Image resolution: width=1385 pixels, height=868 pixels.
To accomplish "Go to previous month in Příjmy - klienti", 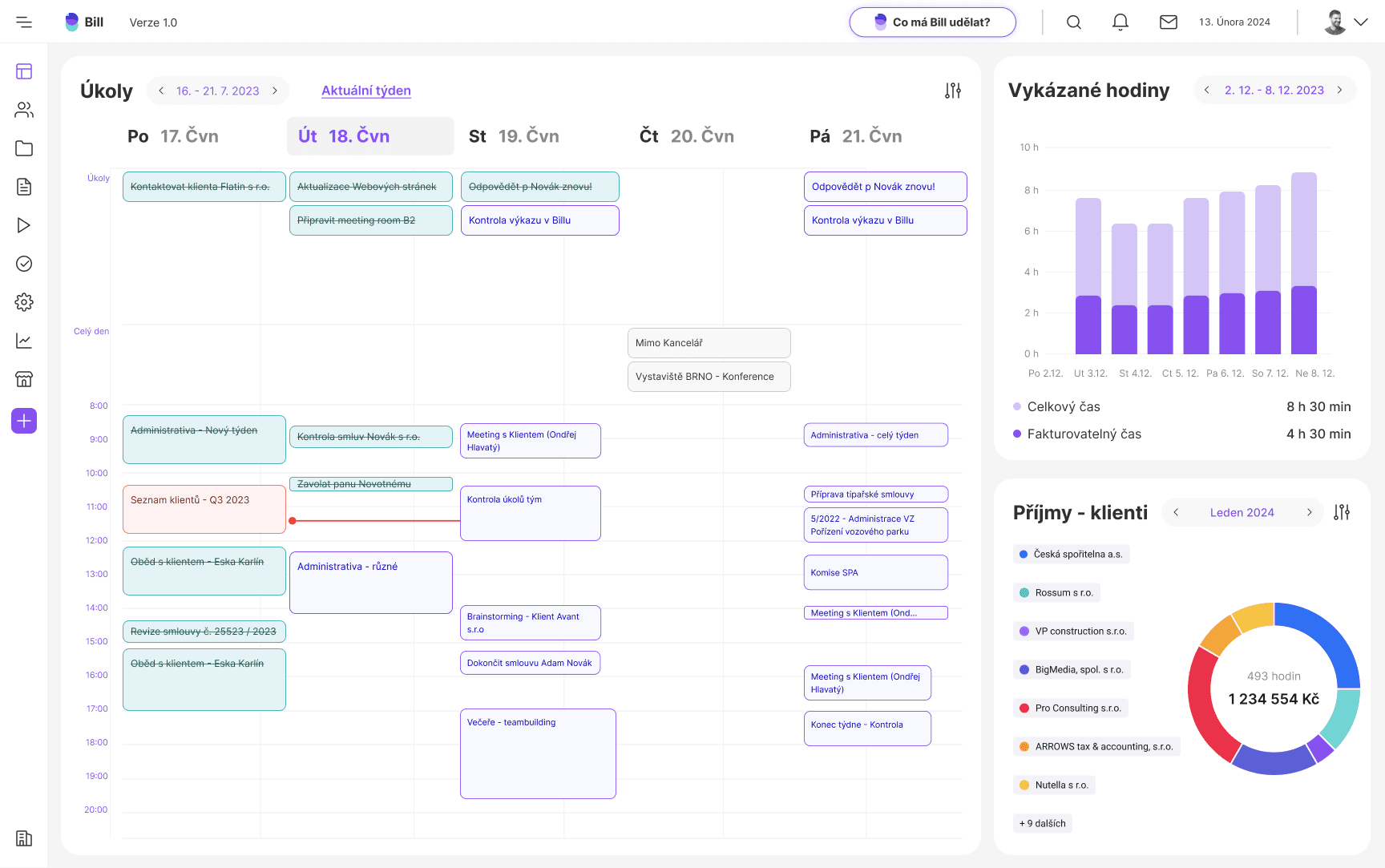I will click(1176, 512).
